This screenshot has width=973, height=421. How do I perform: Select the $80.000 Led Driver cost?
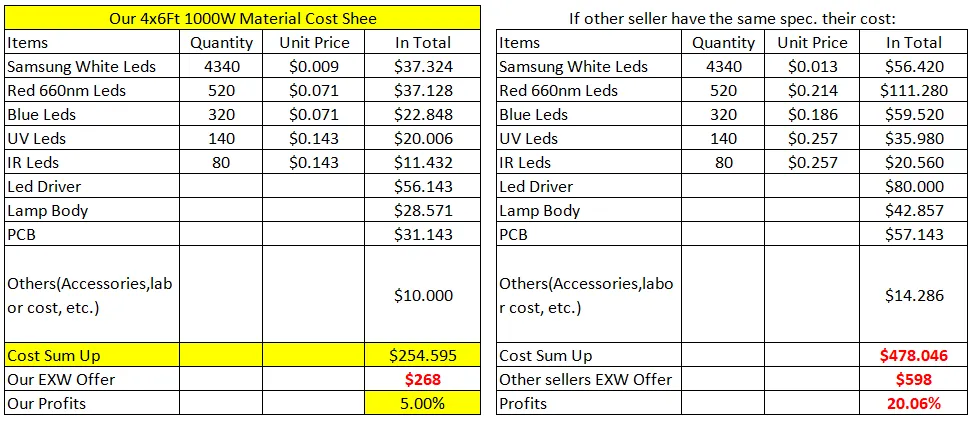[914, 187]
